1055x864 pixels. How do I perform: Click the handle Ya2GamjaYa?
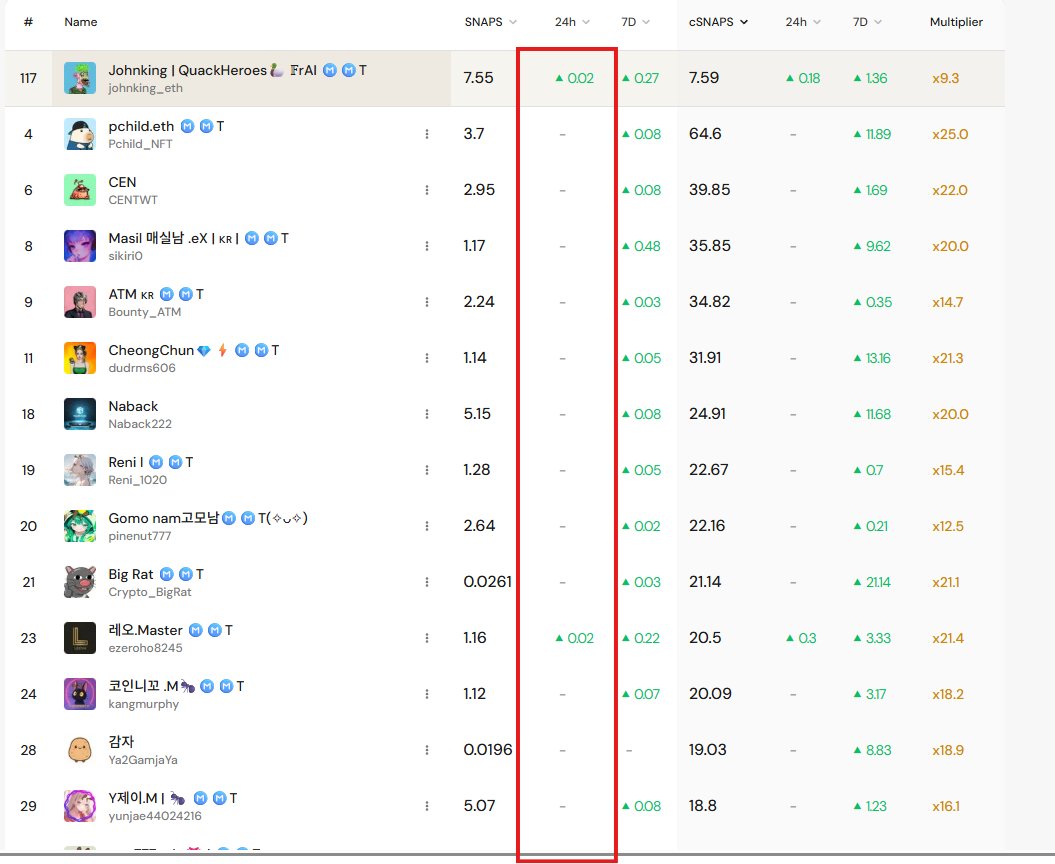tap(143, 760)
